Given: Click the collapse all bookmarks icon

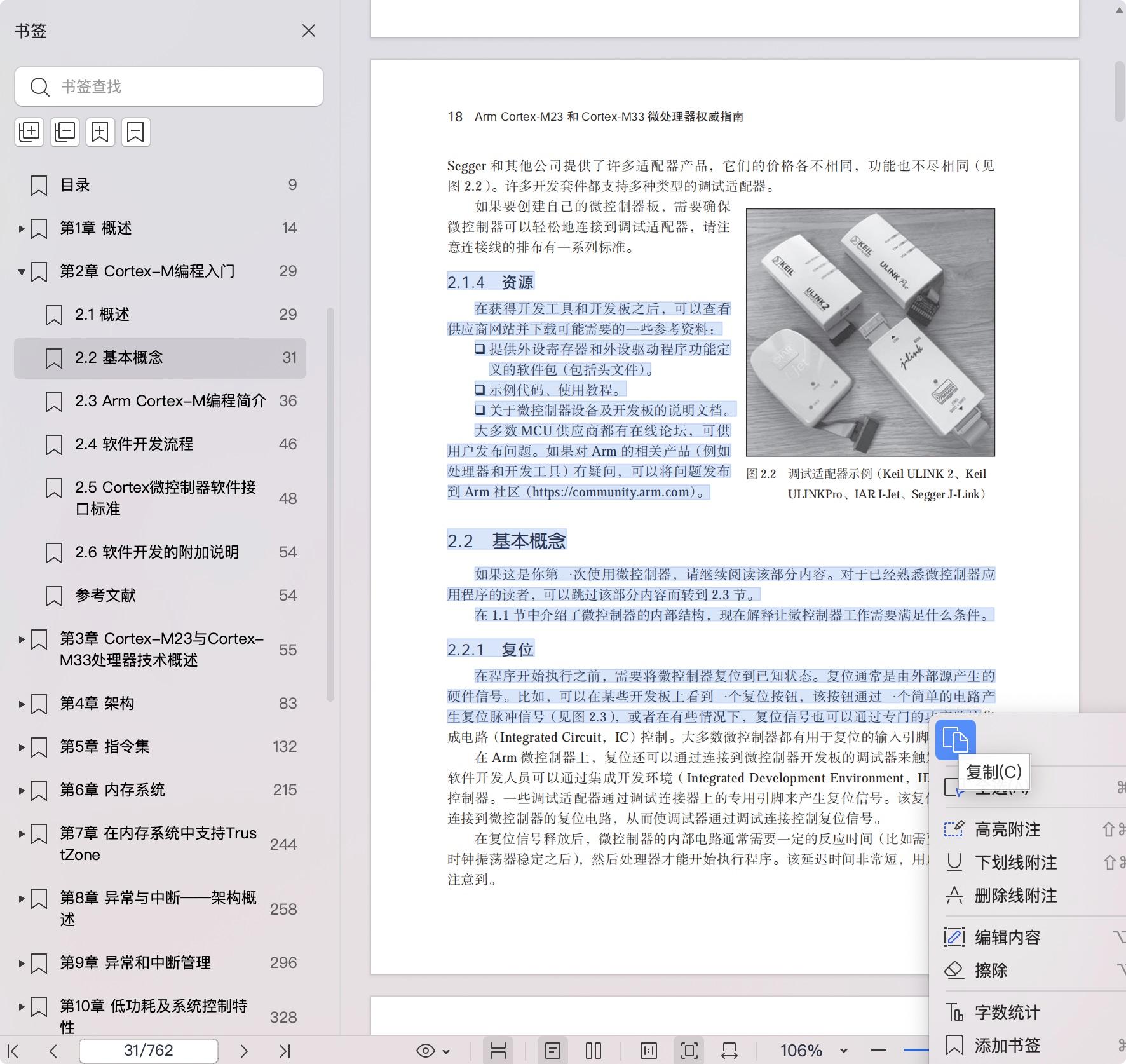Looking at the screenshot, I should (65, 132).
